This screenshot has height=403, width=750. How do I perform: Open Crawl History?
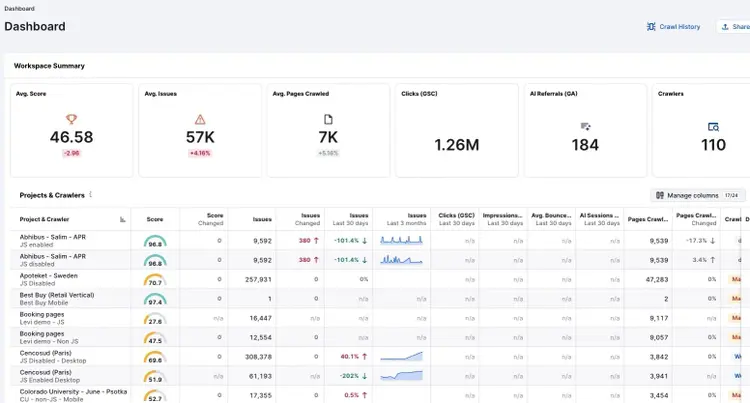[x=673, y=27]
